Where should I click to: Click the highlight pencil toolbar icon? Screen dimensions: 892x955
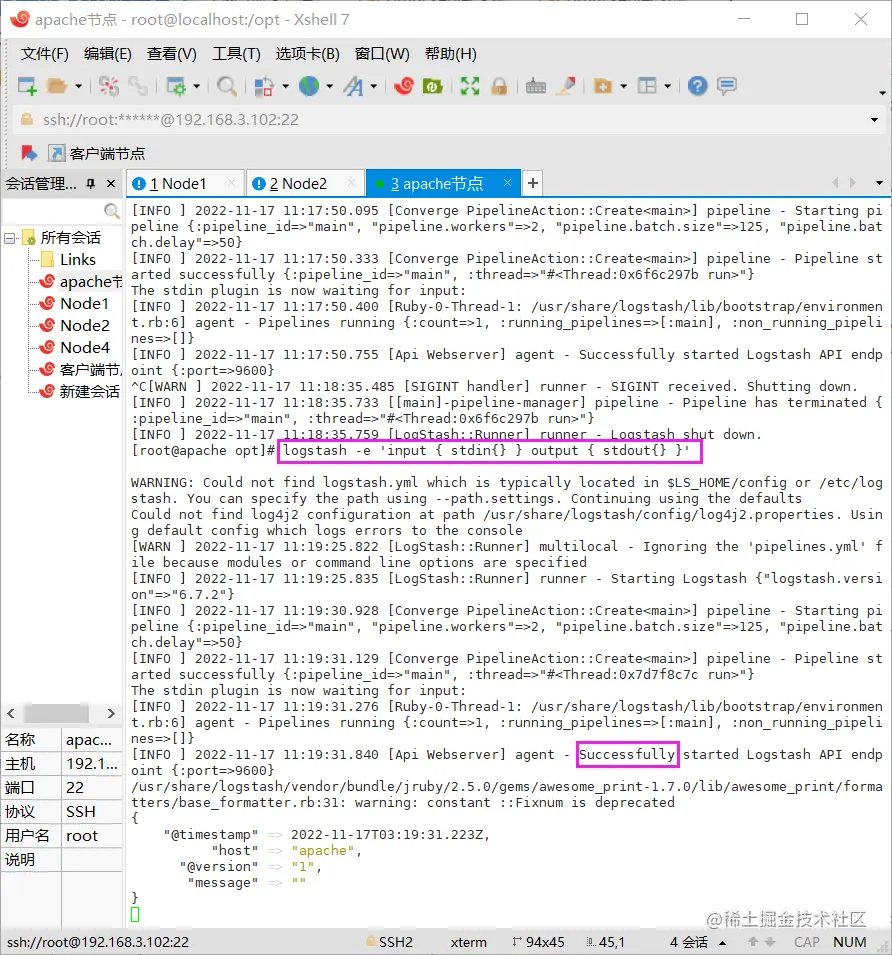tap(567, 86)
